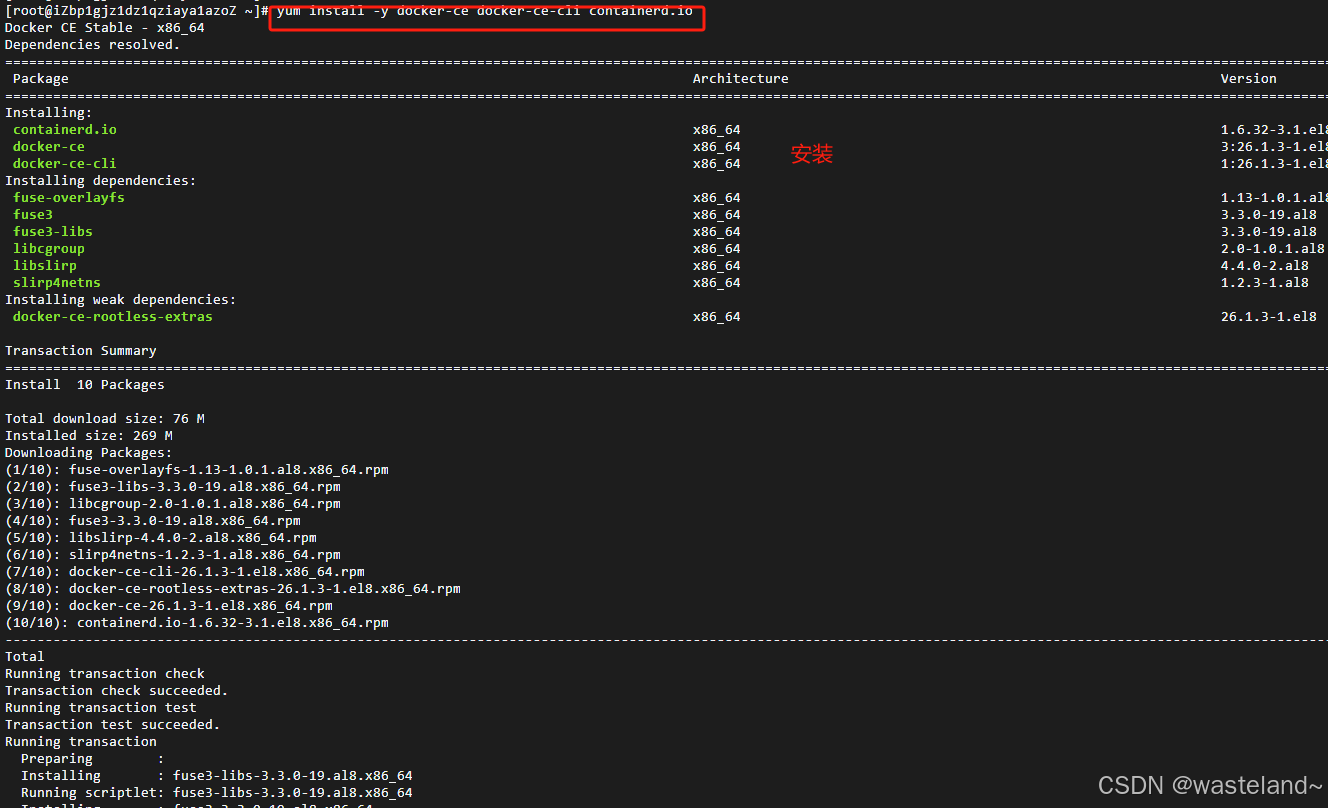Click 'Installing dependencies:' label
Image resolution: width=1328 pixels, height=808 pixels.
[101, 181]
